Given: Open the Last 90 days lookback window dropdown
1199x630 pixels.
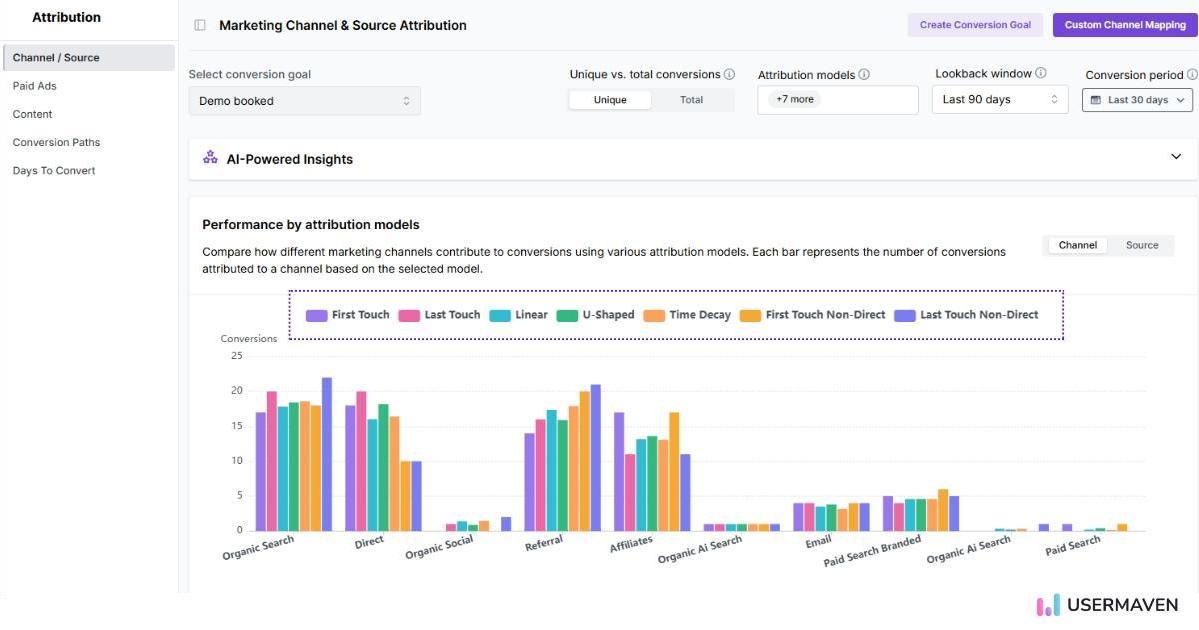Looking at the screenshot, I should click(x=998, y=99).
